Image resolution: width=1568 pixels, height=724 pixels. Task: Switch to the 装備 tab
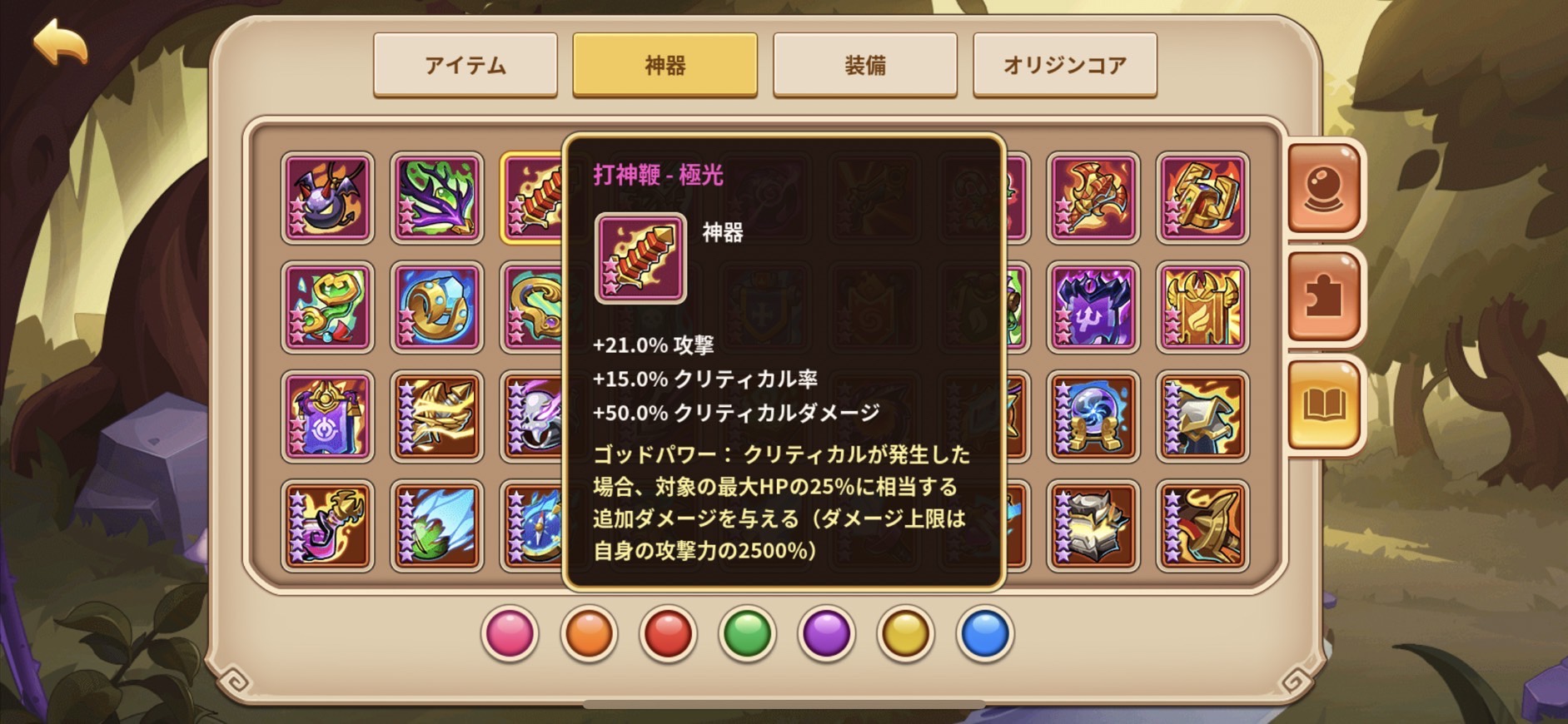click(865, 65)
